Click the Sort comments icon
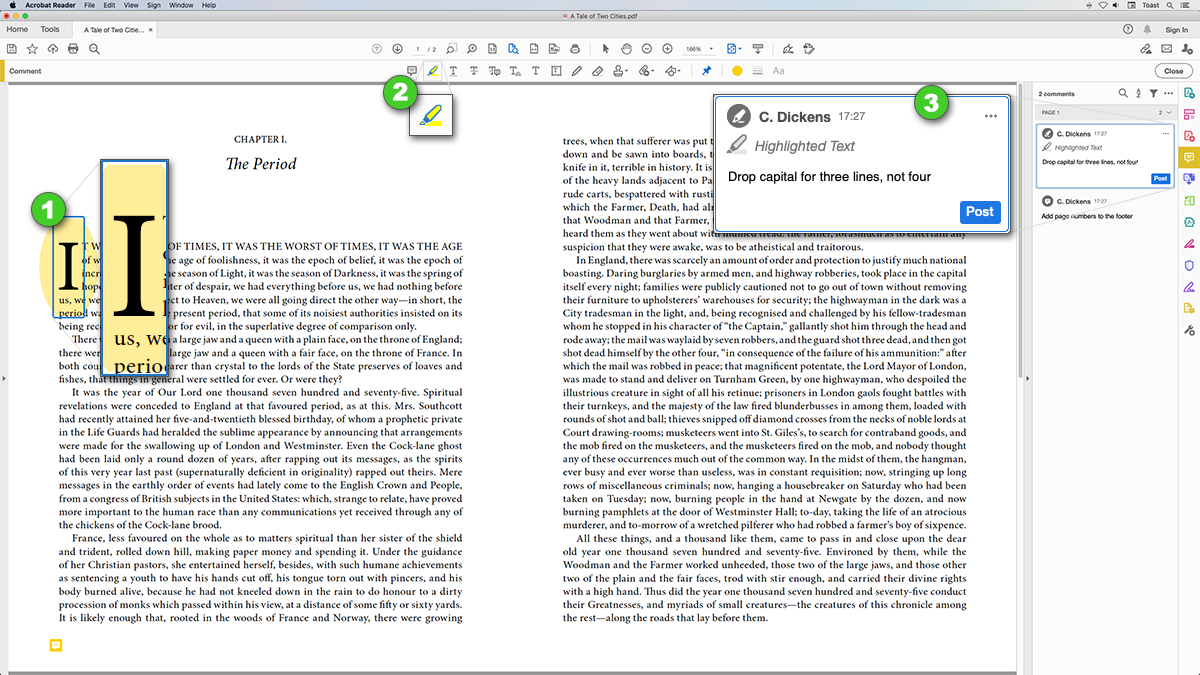 pyautogui.click(x=1138, y=93)
